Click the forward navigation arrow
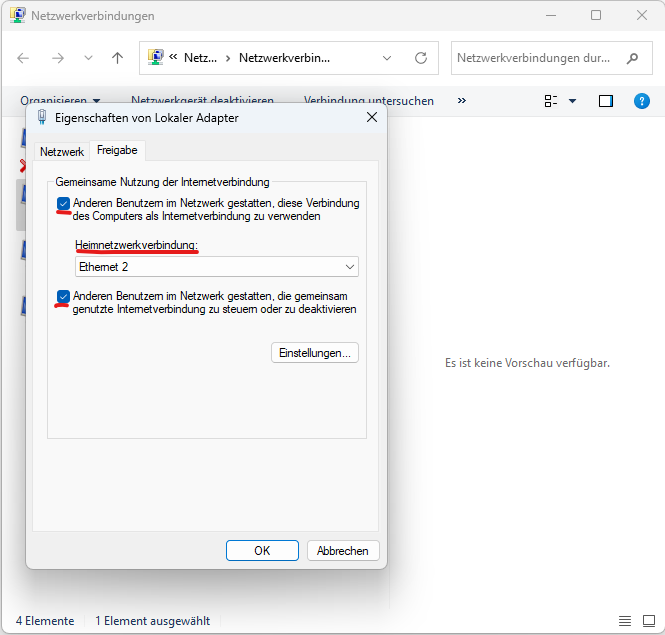665x635 pixels. [x=58, y=58]
